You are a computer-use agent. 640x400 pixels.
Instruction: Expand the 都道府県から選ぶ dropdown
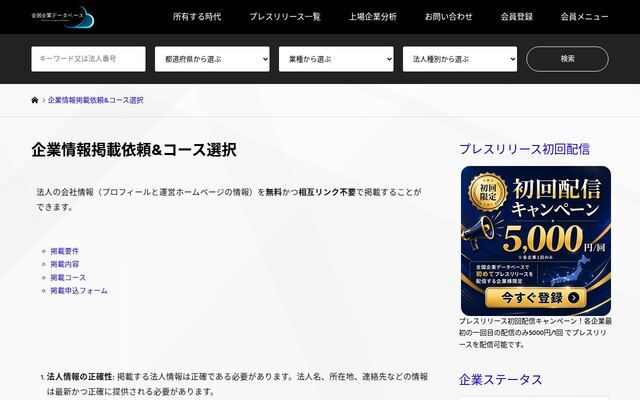tap(212, 59)
